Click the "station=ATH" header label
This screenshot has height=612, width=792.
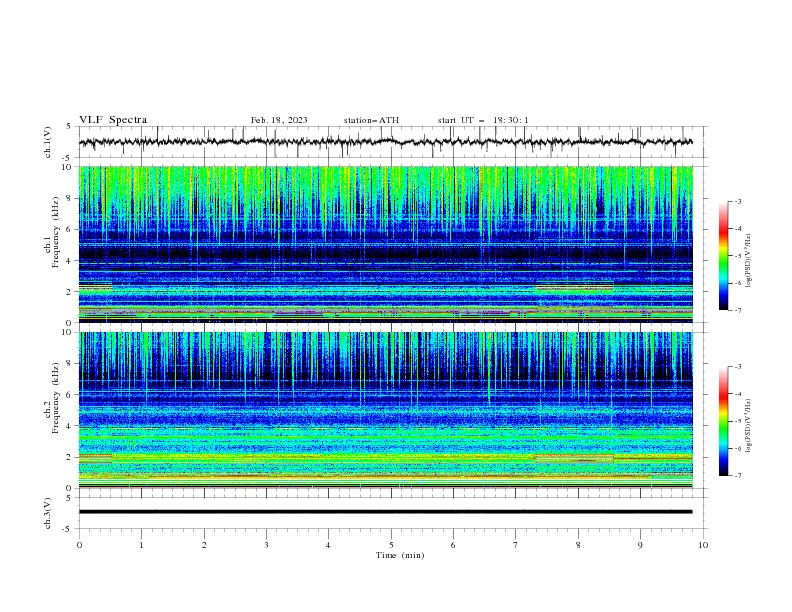pos(371,120)
